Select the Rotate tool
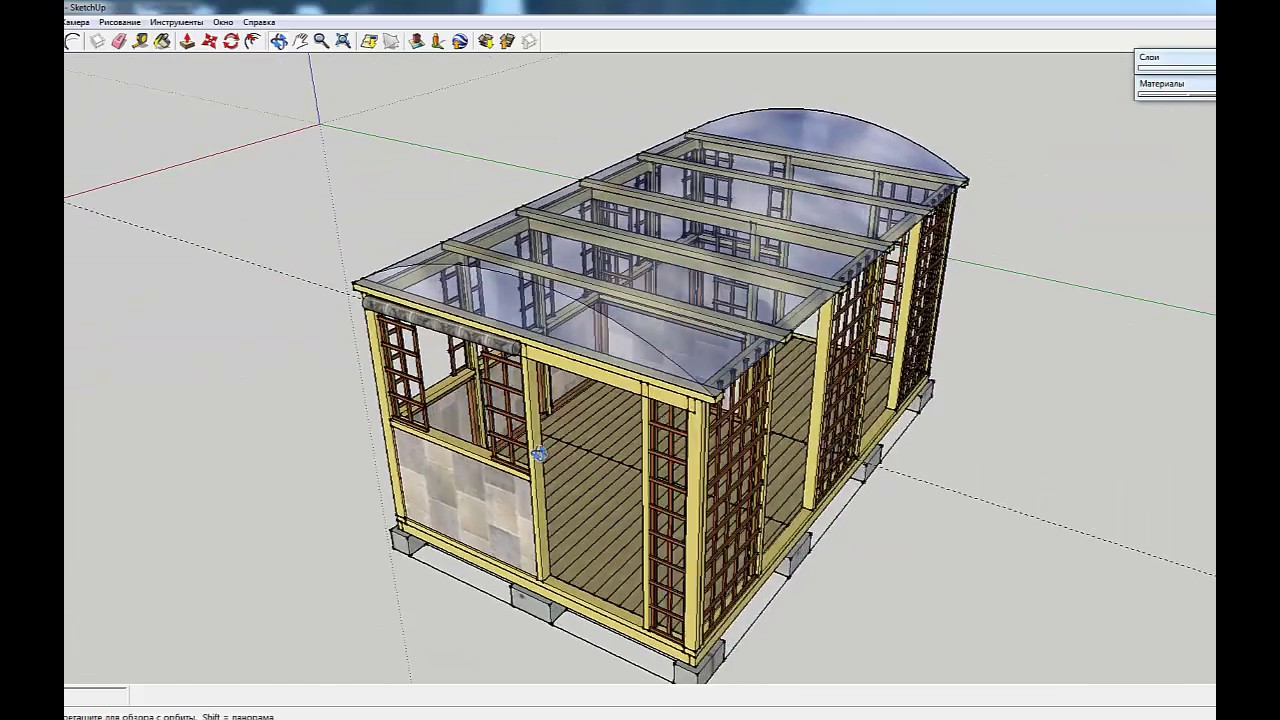 click(x=231, y=41)
